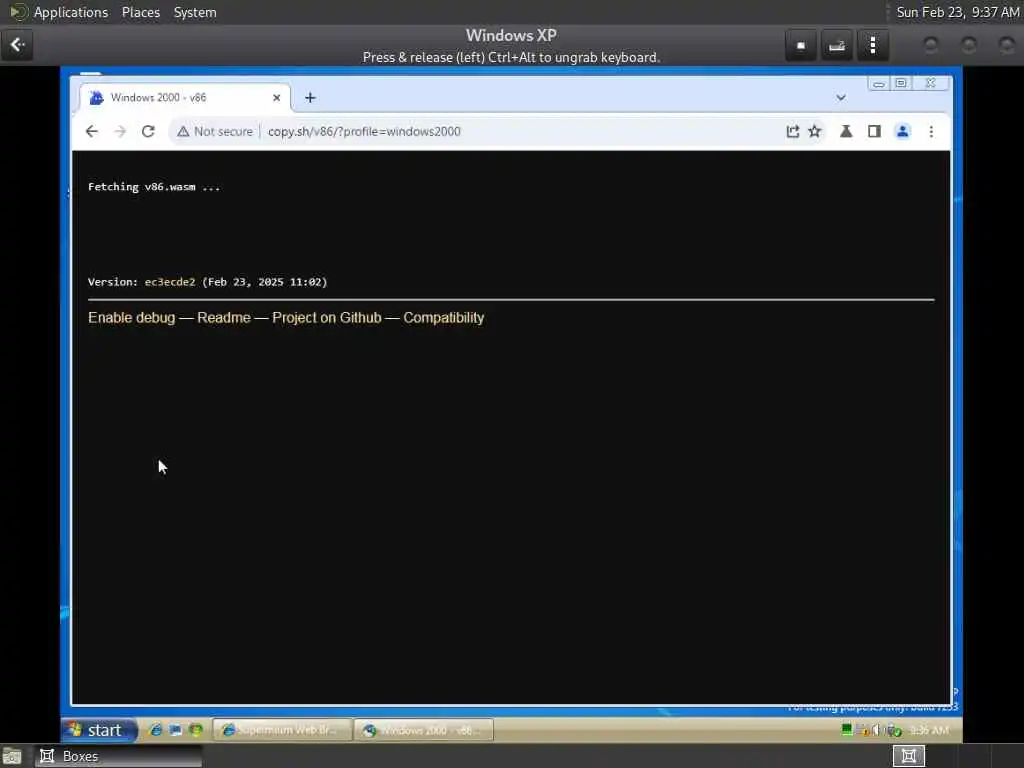Bookmark this tab with the star
The height and width of the screenshot is (768, 1024).
[x=814, y=131]
